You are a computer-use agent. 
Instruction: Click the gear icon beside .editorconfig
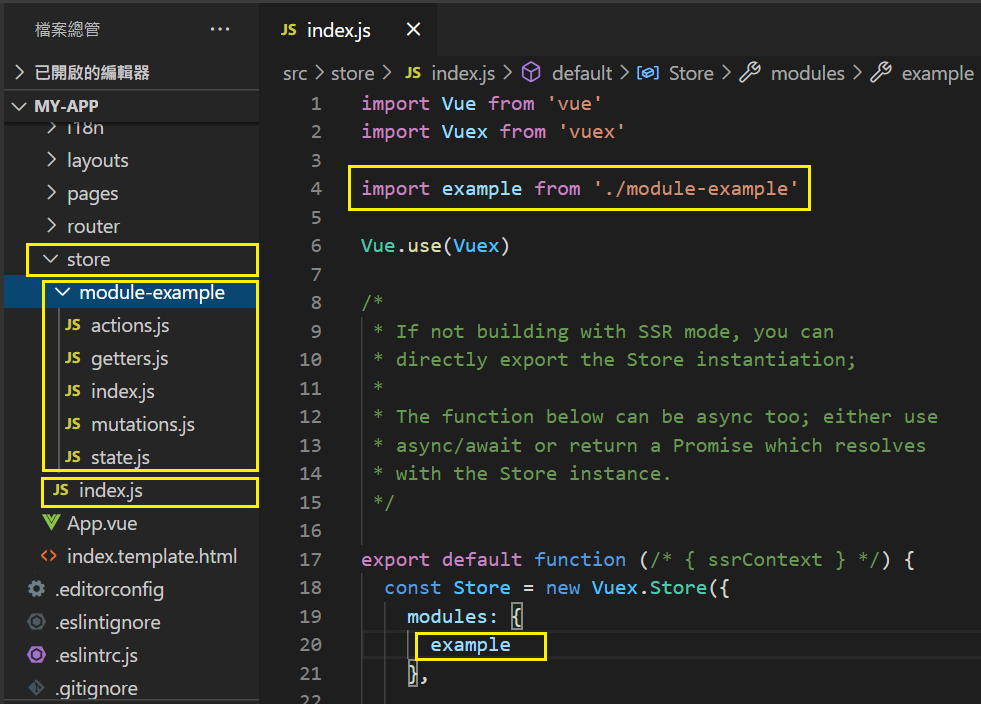point(37,589)
